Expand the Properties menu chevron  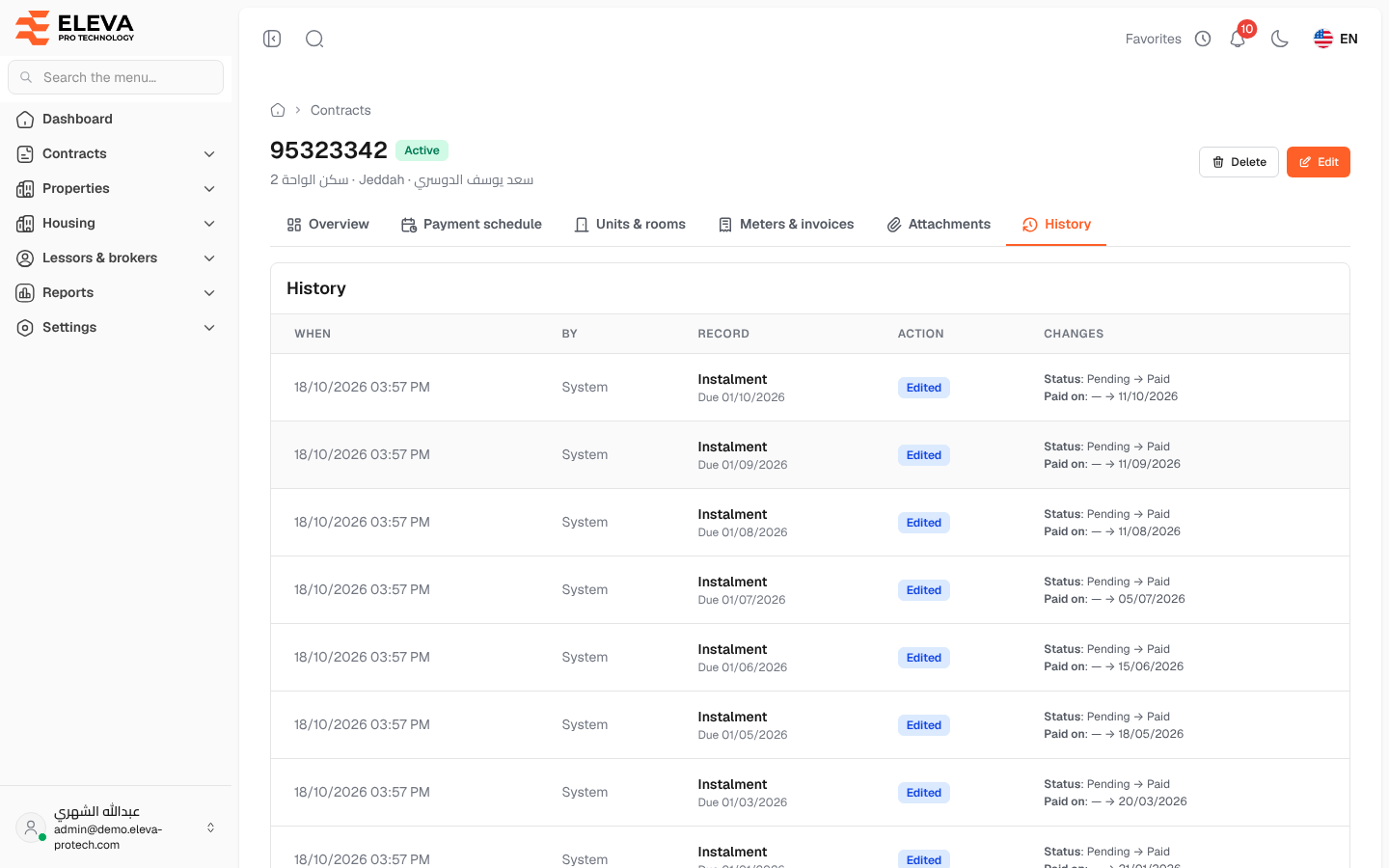[209, 189]
